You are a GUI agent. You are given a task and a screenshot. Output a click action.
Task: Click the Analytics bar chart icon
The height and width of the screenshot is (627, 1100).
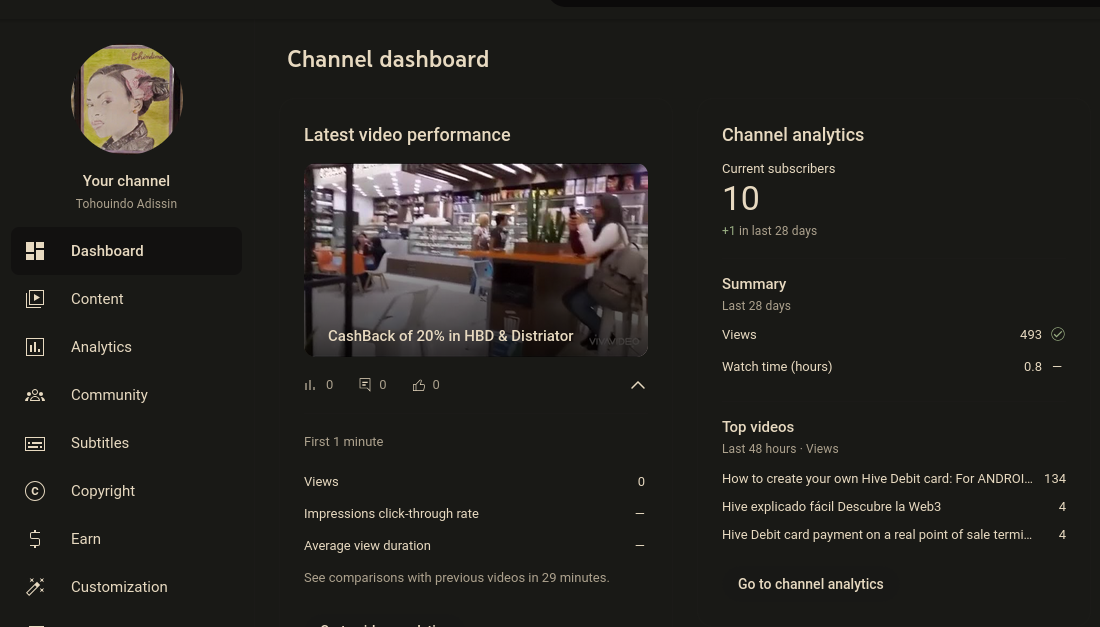35,347
